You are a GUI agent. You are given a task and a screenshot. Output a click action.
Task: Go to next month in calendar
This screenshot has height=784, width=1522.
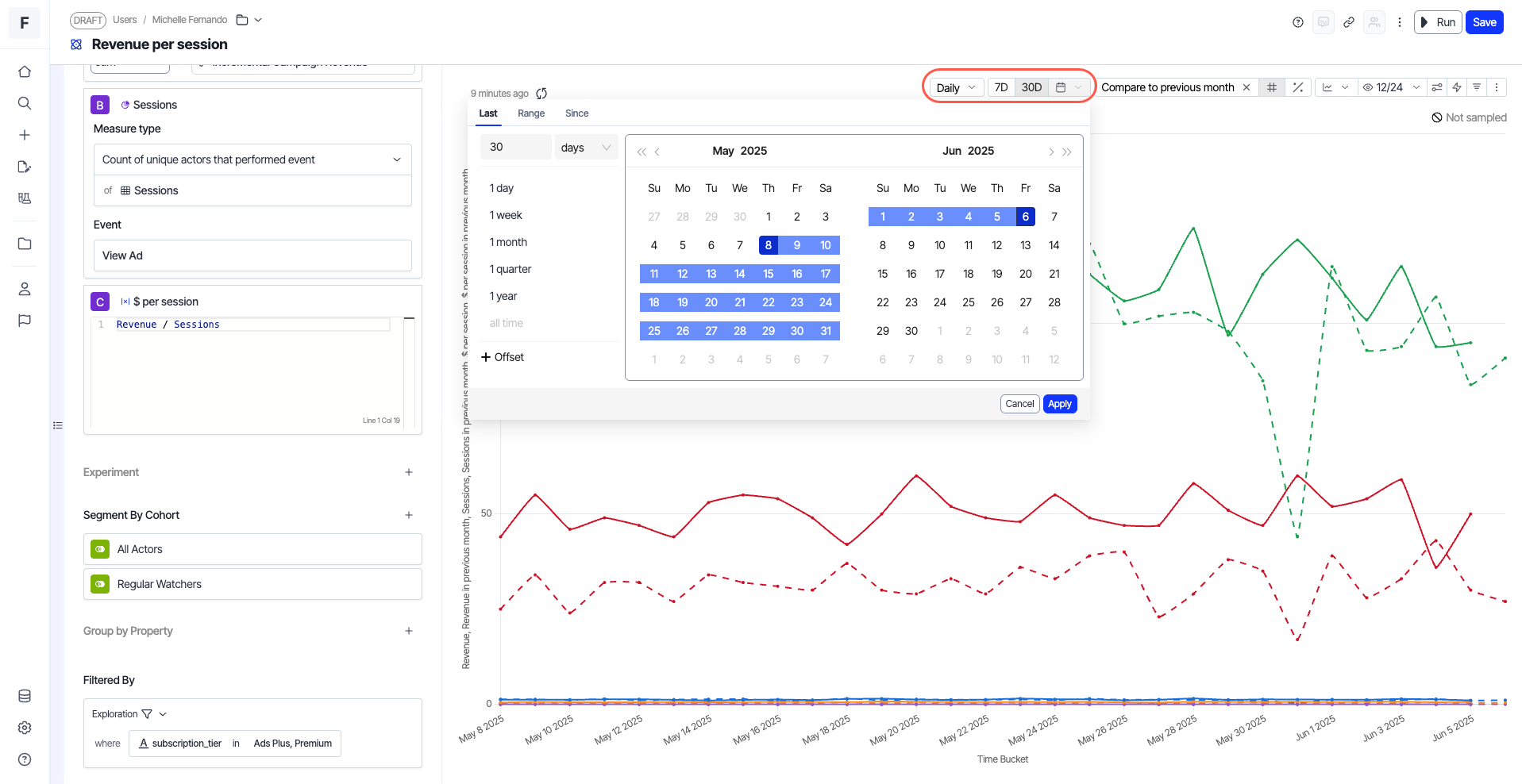coord(1051,152)
